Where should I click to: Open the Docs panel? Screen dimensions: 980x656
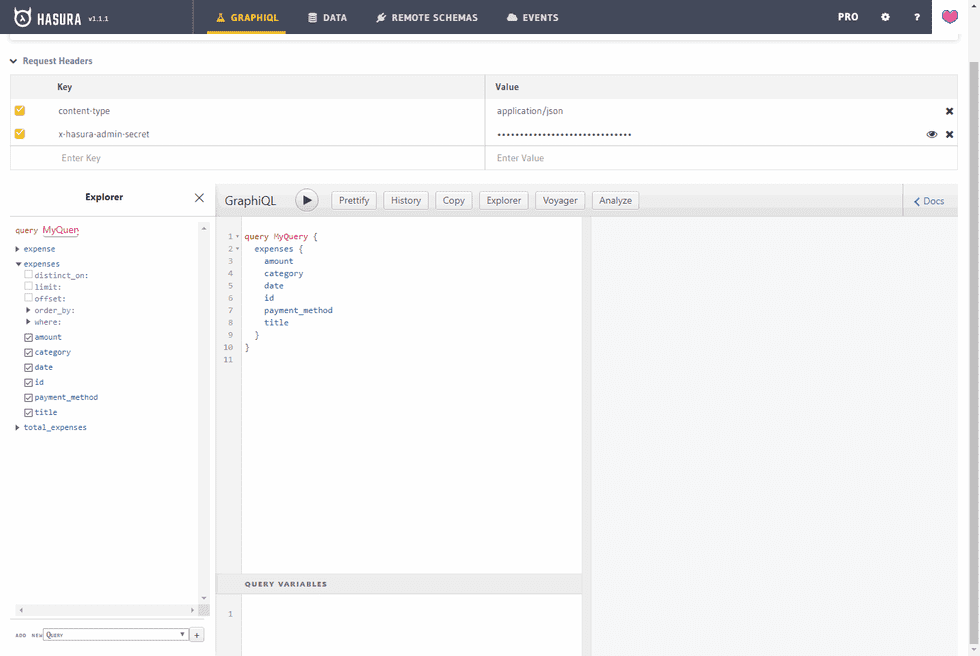pos(929,201)
